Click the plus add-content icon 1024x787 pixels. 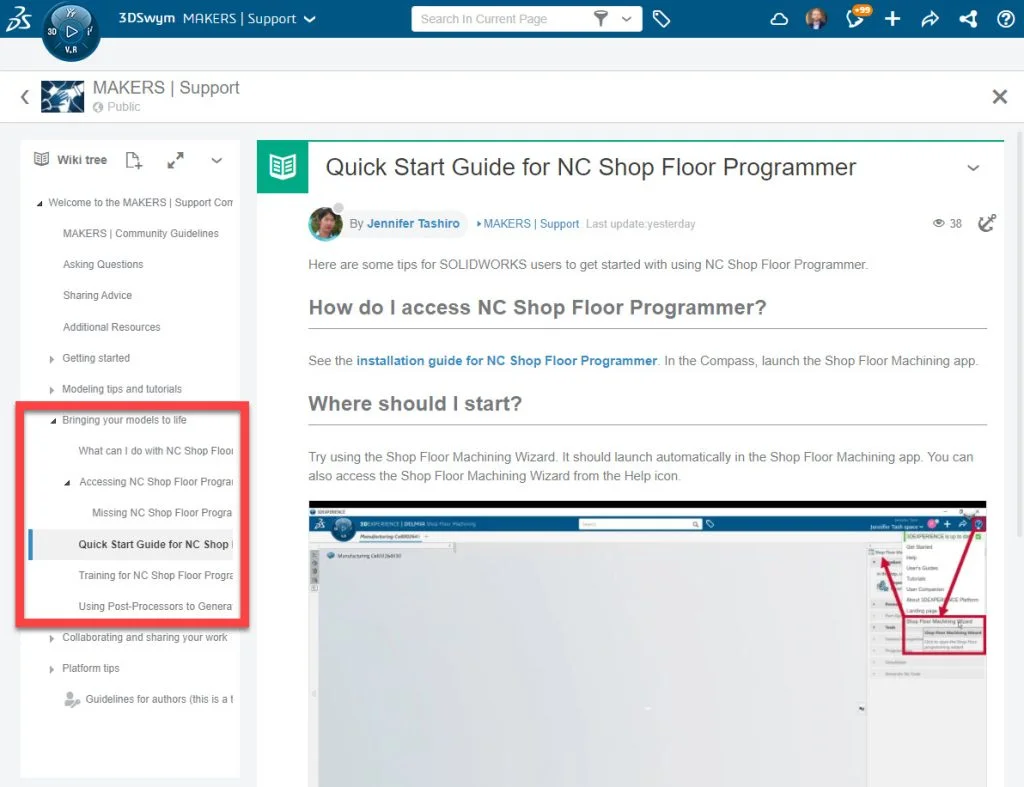pos(893,19)
